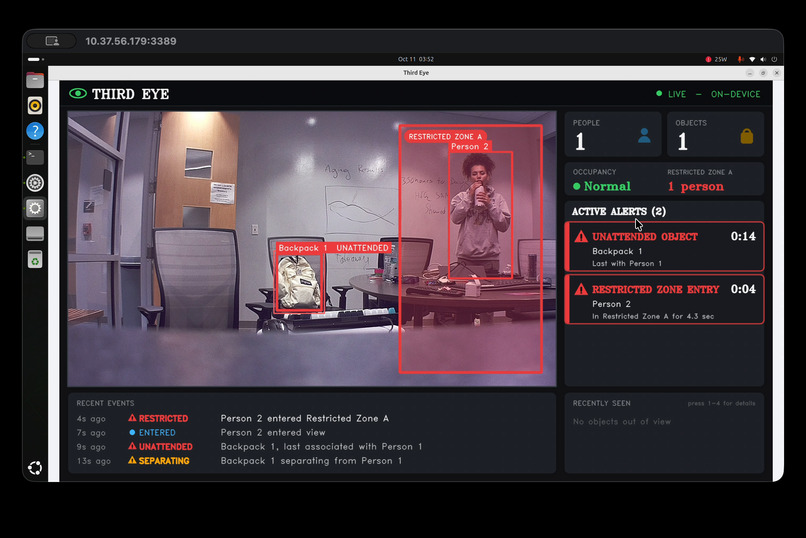
Task: Click the red 25W power warning indicator
Action: click(716, 59)
